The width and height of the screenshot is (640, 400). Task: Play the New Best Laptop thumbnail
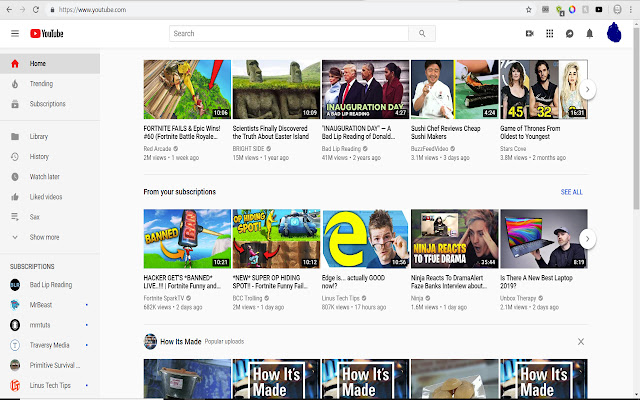544,239
